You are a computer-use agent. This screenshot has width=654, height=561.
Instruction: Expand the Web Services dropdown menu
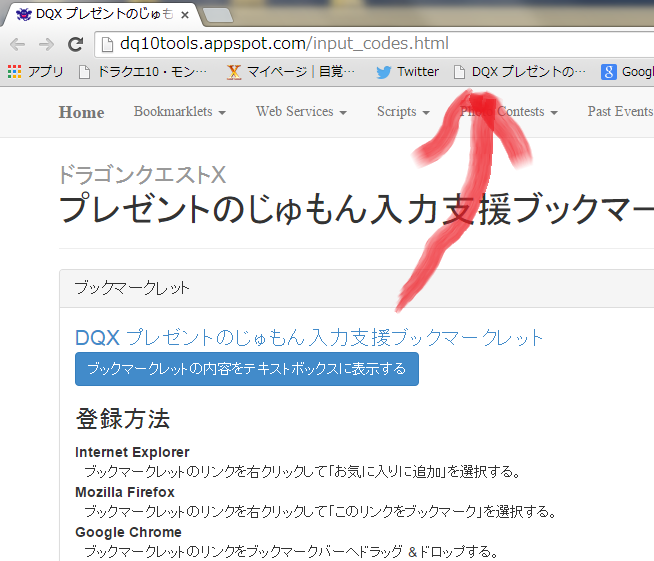302,112
